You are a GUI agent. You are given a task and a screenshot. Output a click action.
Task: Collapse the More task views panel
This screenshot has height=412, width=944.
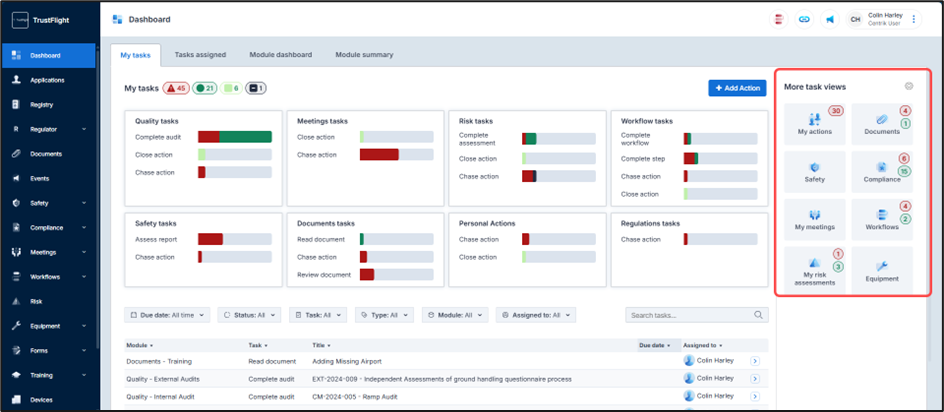point(908,87)
